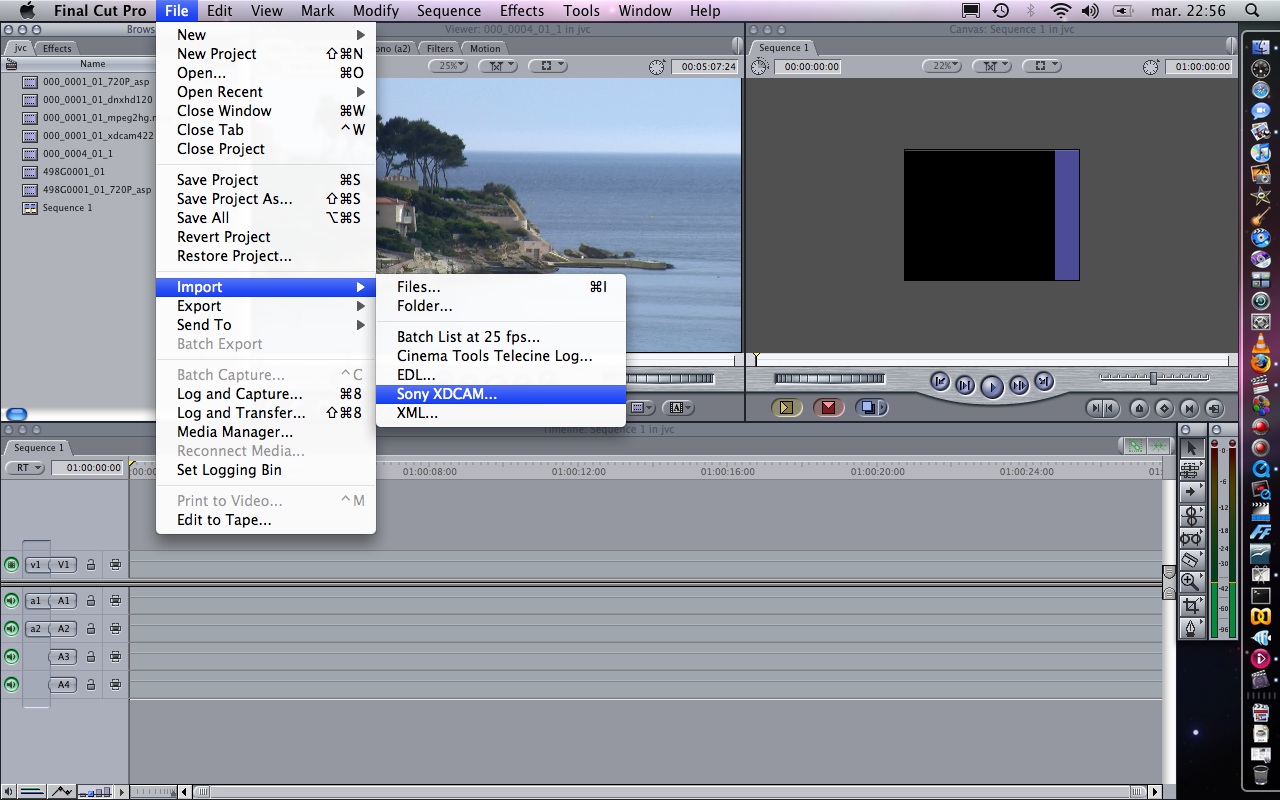Open the Trash in the Dock
Viewport: 1280px width, 800px height.
coord(1261,775)
